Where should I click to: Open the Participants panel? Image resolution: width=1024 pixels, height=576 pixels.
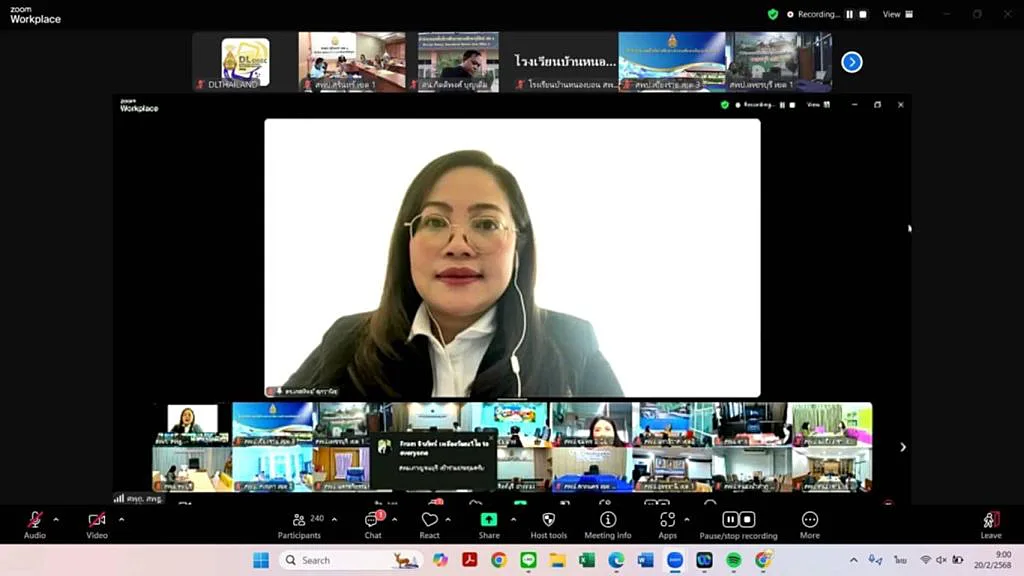coord(299,525)
